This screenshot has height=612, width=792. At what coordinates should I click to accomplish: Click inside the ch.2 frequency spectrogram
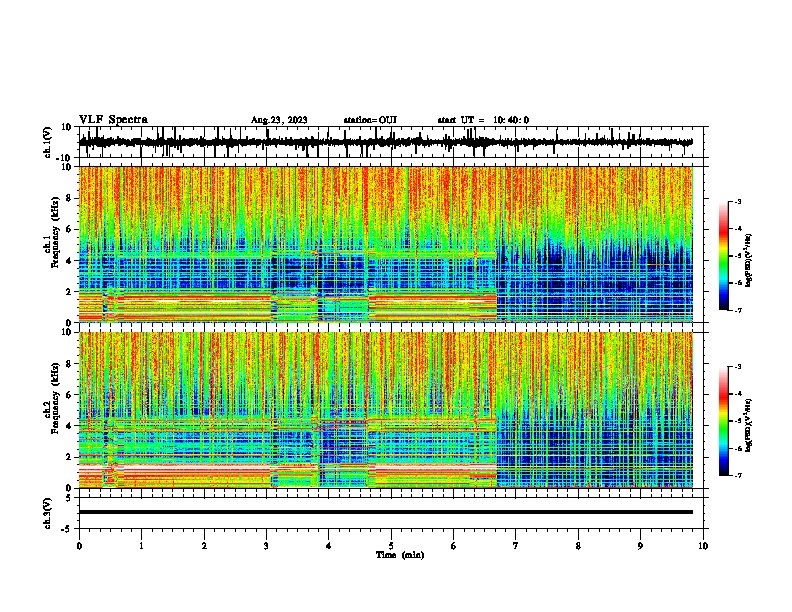tap(386, 410)
